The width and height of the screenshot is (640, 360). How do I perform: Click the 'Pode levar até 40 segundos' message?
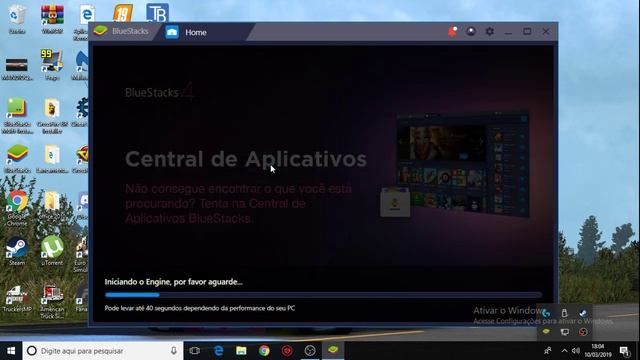pos(200,308)
